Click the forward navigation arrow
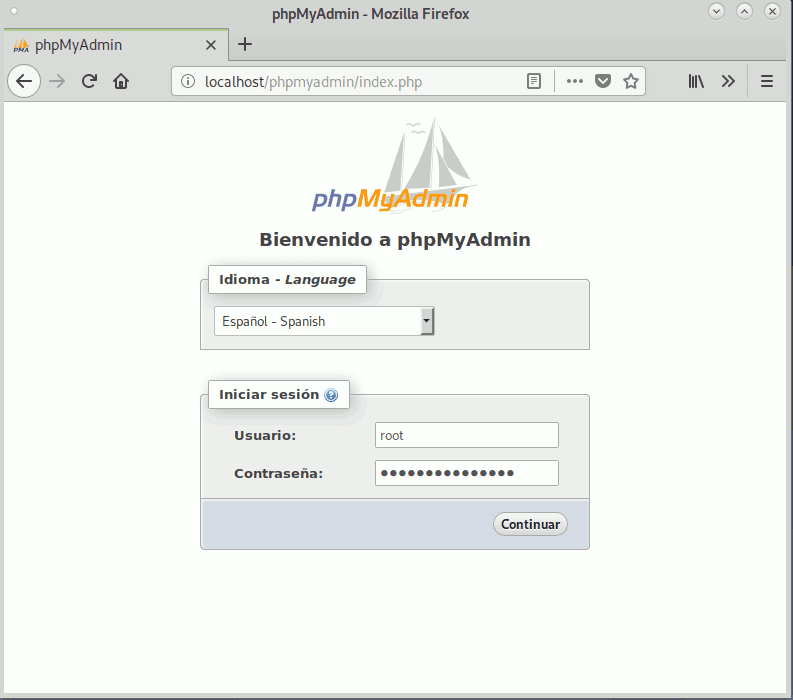Image resolution: width=793 pixels, height=700 pixels. 57,82
